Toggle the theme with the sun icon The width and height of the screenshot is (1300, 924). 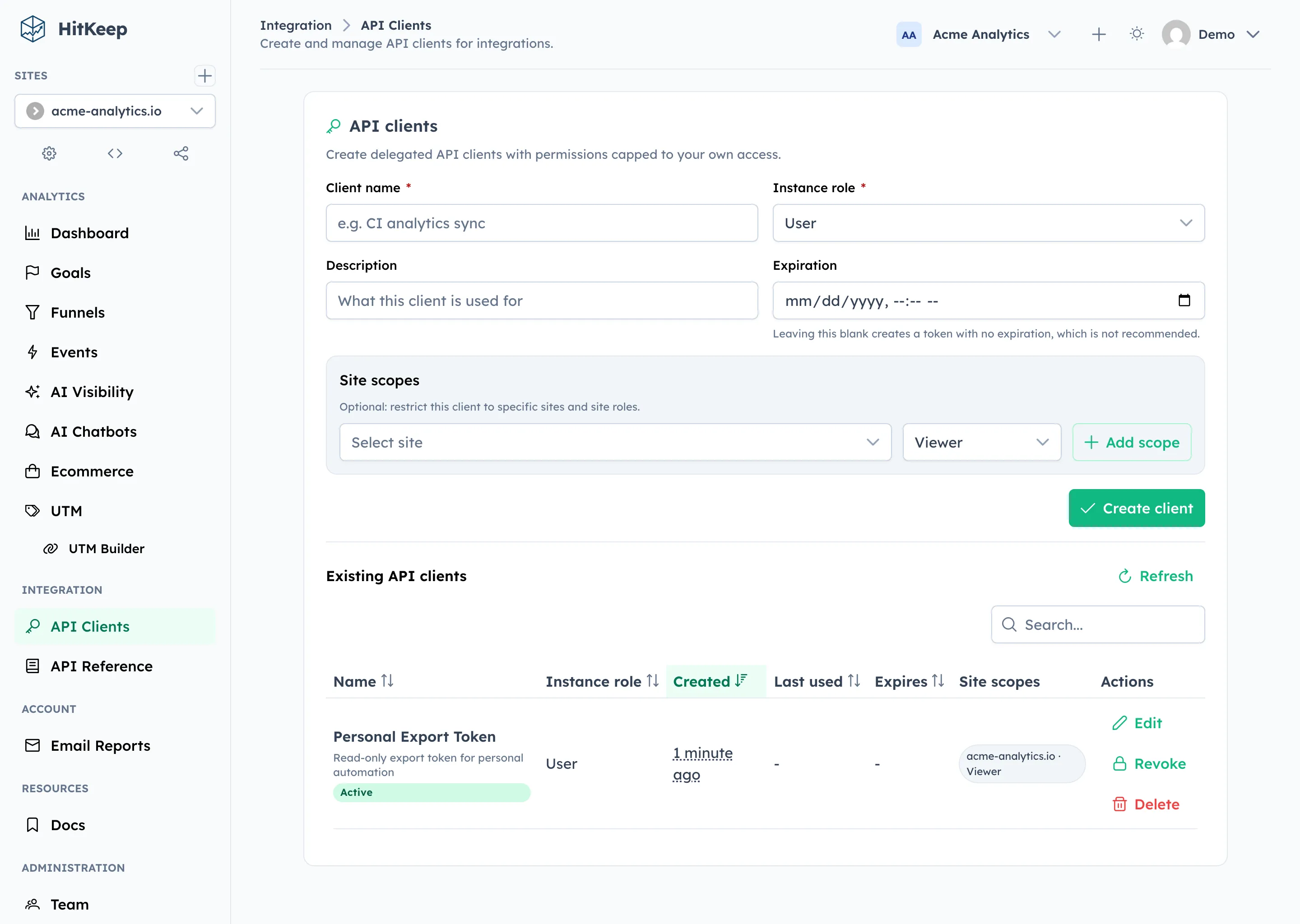1137,33
